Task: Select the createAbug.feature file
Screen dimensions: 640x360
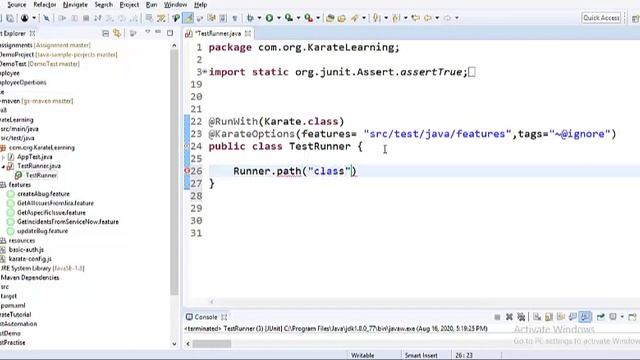Action: (43, 194)
